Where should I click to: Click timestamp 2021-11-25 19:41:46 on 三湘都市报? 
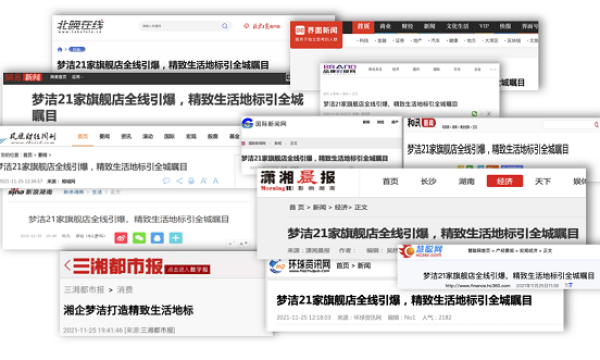(93, 330)
